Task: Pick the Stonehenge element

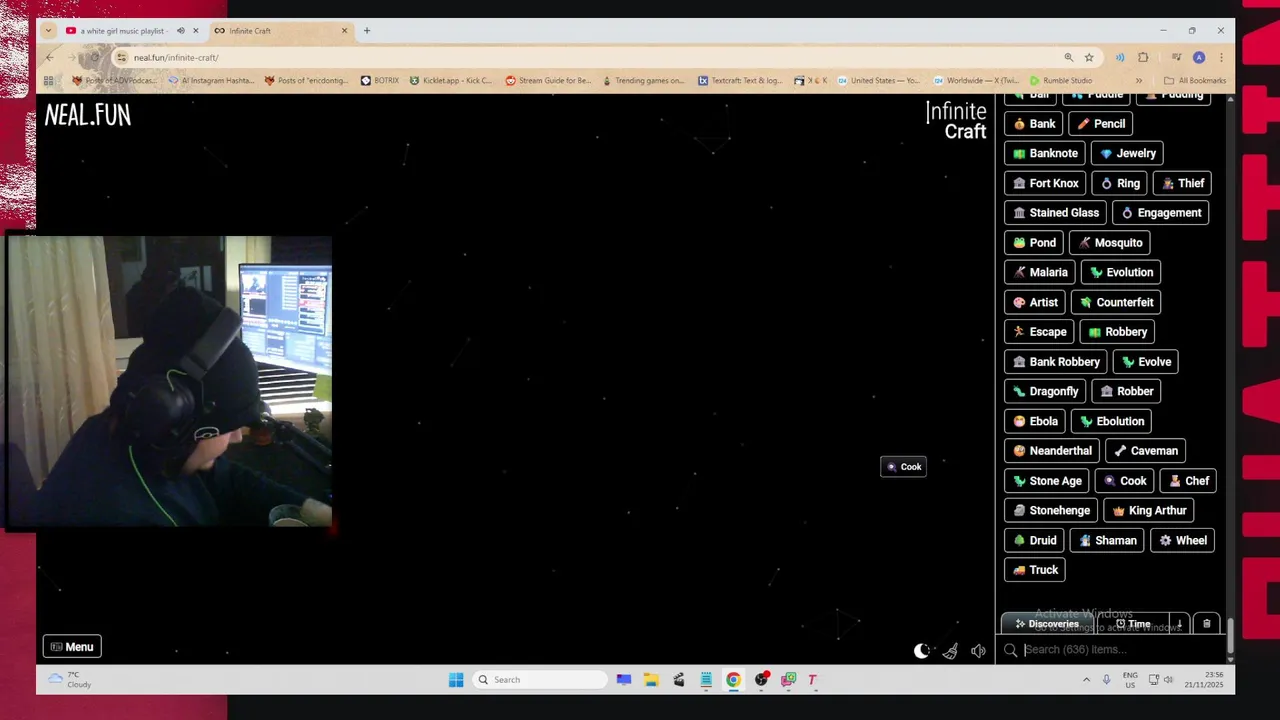Action: [x=1051, y=511]
